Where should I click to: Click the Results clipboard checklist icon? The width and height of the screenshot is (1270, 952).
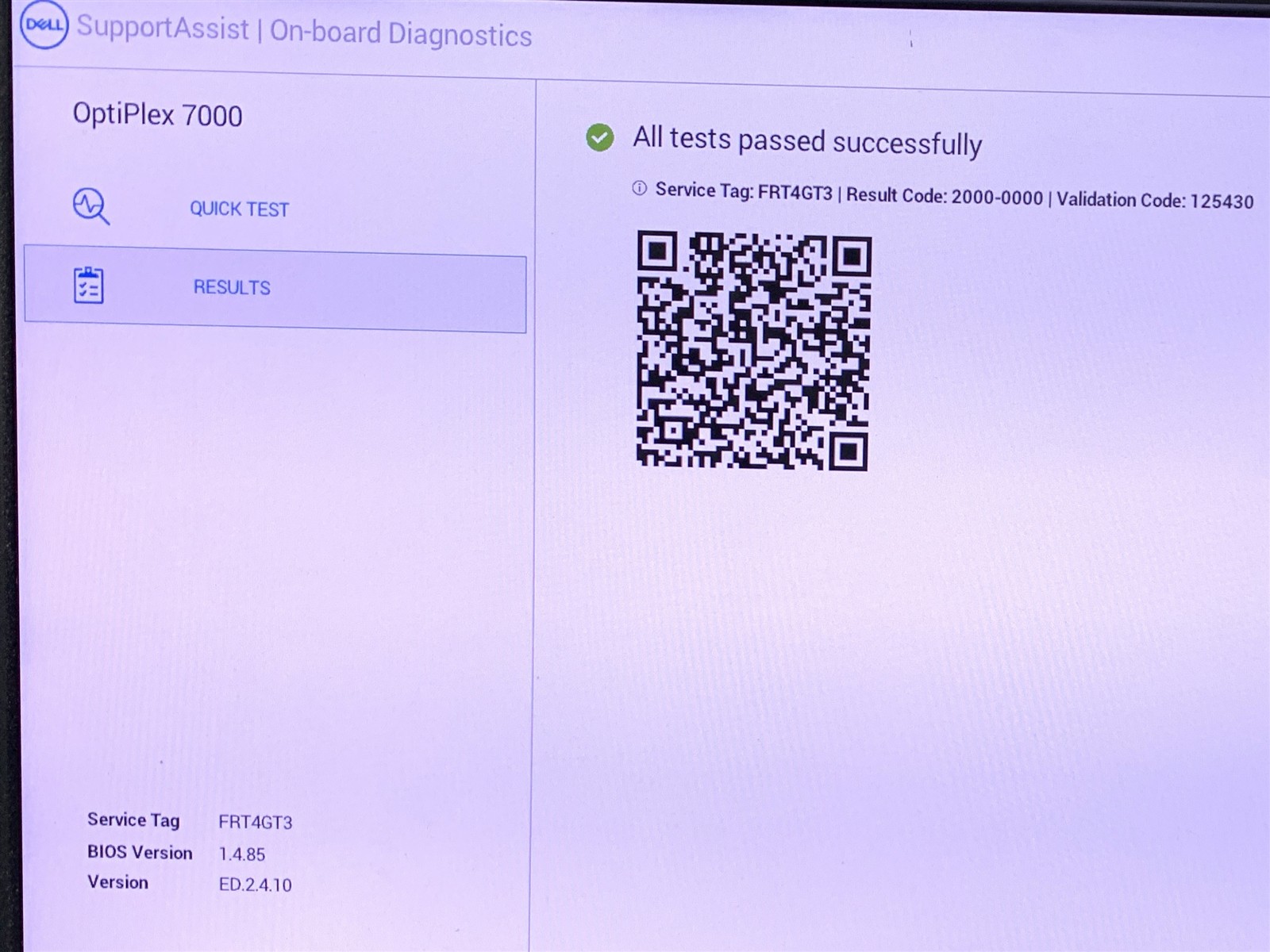(89, 286)
